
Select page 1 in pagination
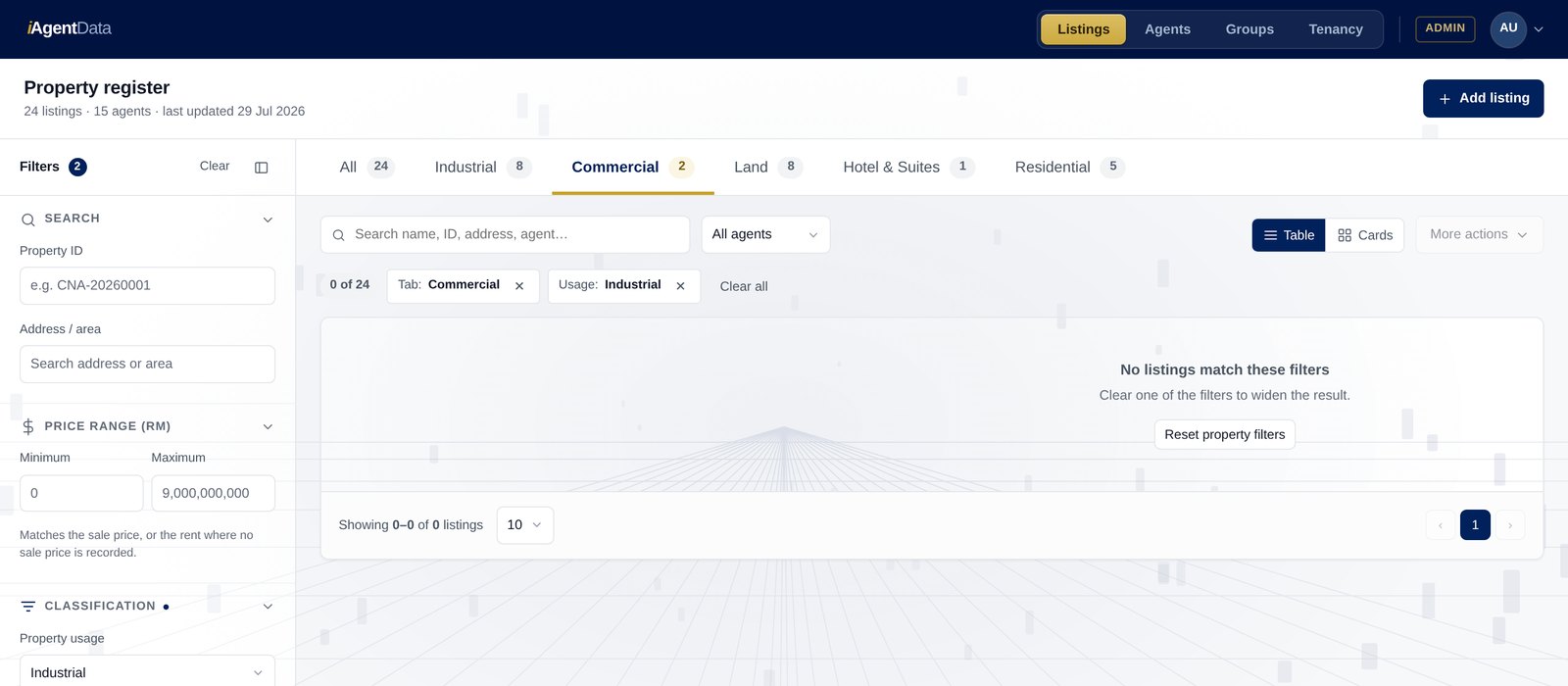point(1475,525)
